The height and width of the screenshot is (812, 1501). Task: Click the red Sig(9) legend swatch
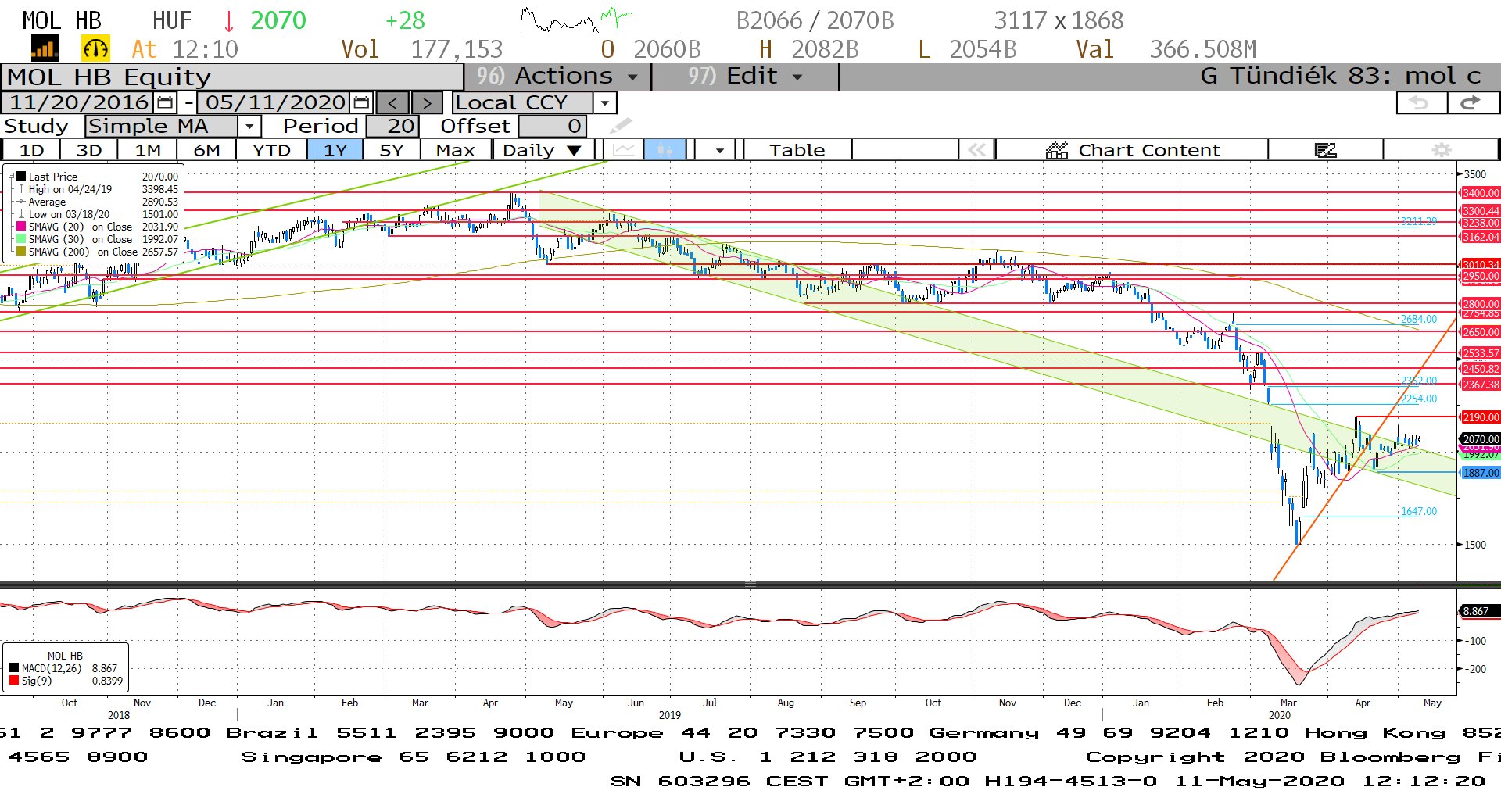click(x=14, y=680)
